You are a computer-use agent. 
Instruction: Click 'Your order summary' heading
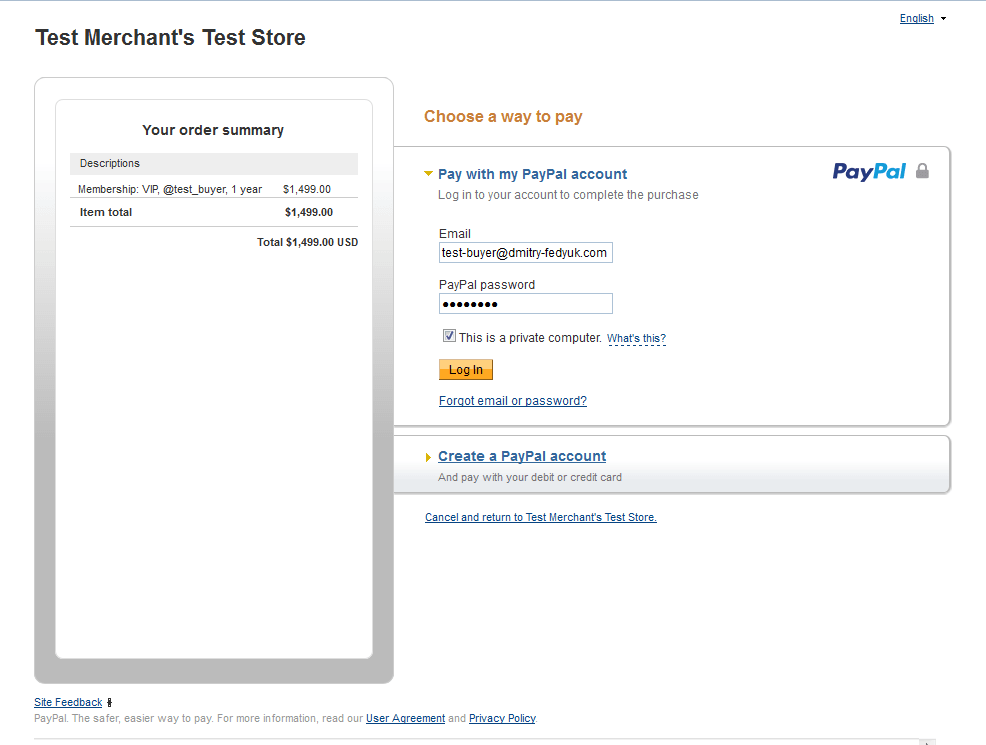[213, 130]
